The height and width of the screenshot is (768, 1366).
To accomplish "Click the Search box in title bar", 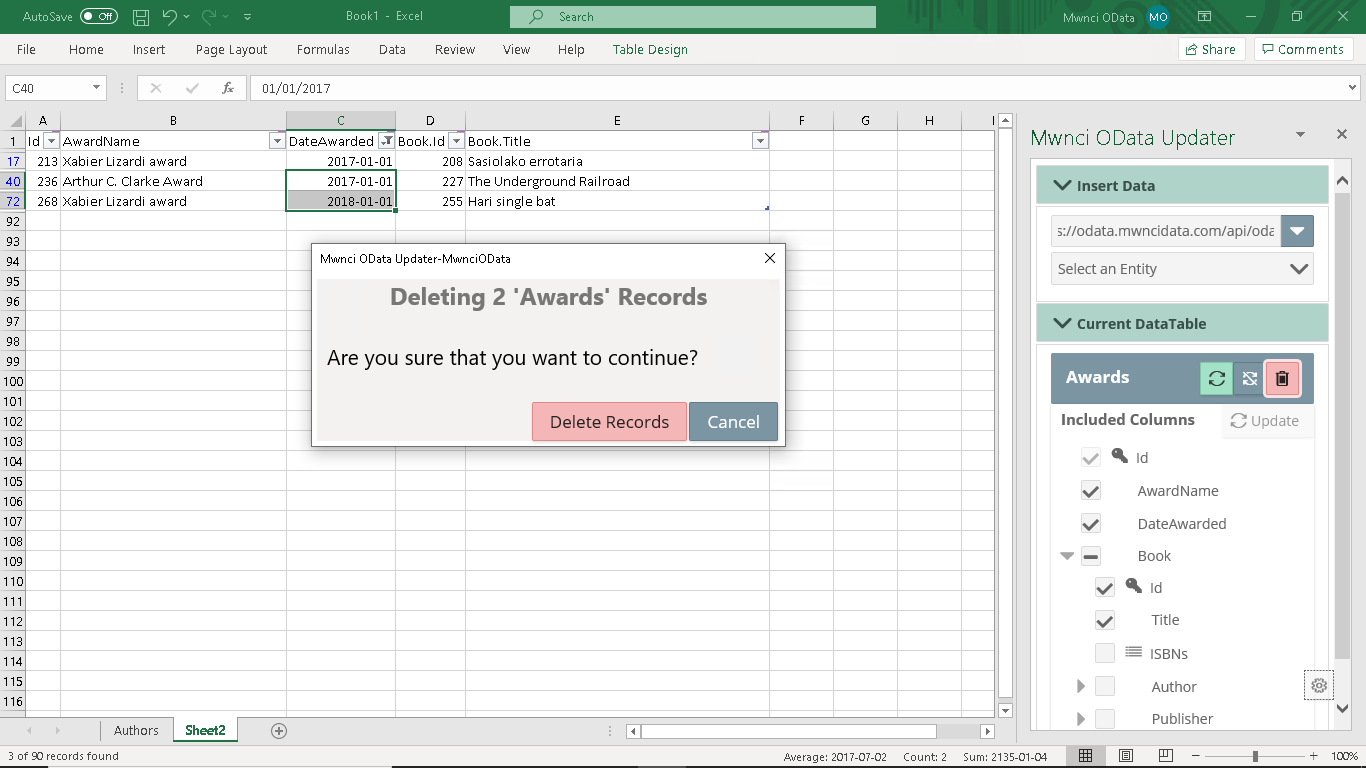I will [692, 17].
